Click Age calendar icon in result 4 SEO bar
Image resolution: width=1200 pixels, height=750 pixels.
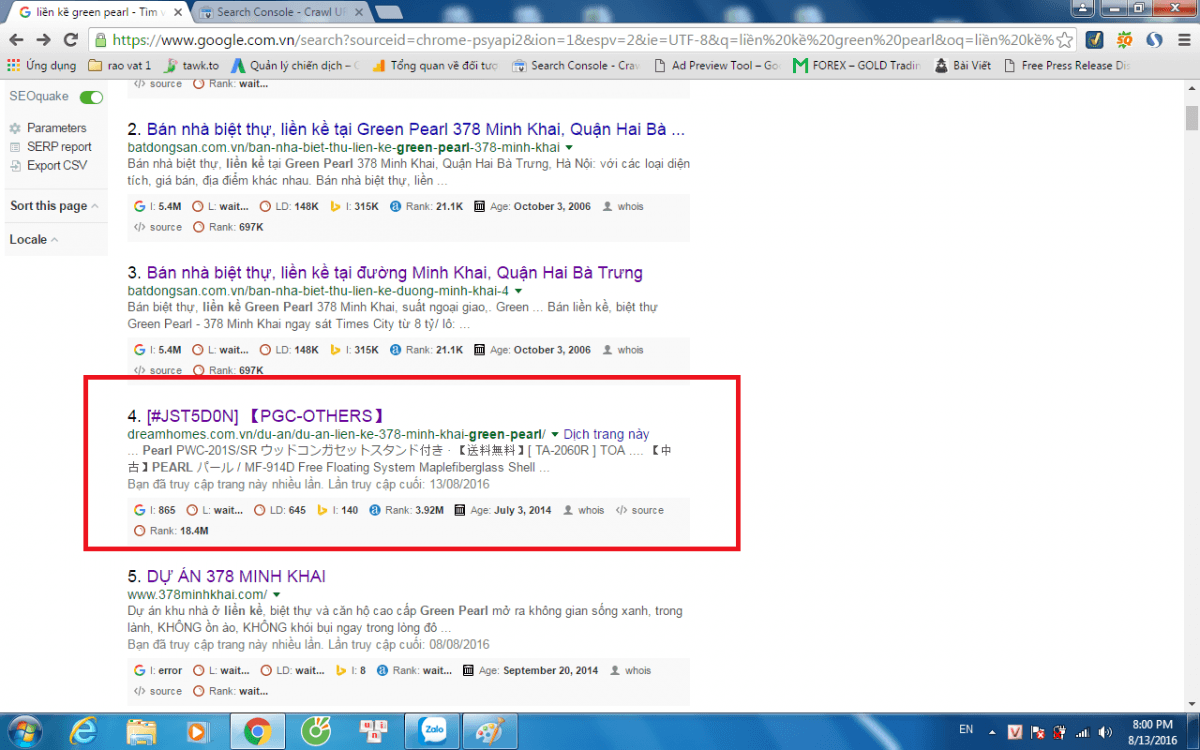point(460,510)
